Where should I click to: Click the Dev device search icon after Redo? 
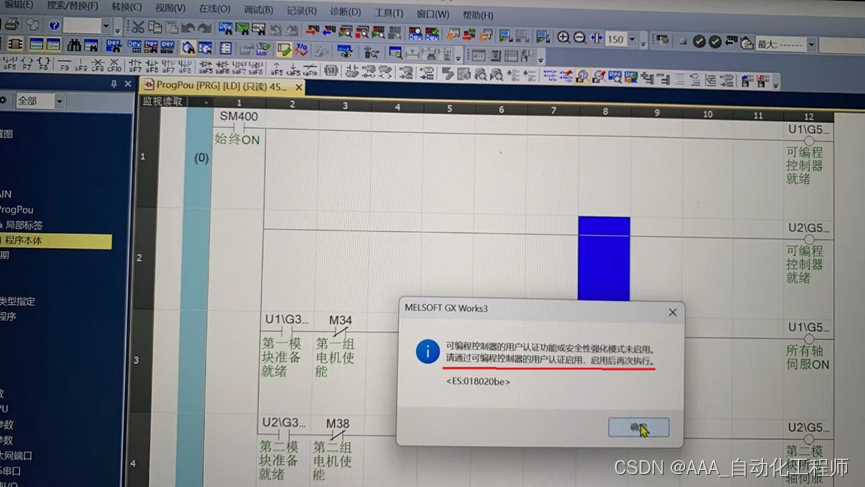226,28
